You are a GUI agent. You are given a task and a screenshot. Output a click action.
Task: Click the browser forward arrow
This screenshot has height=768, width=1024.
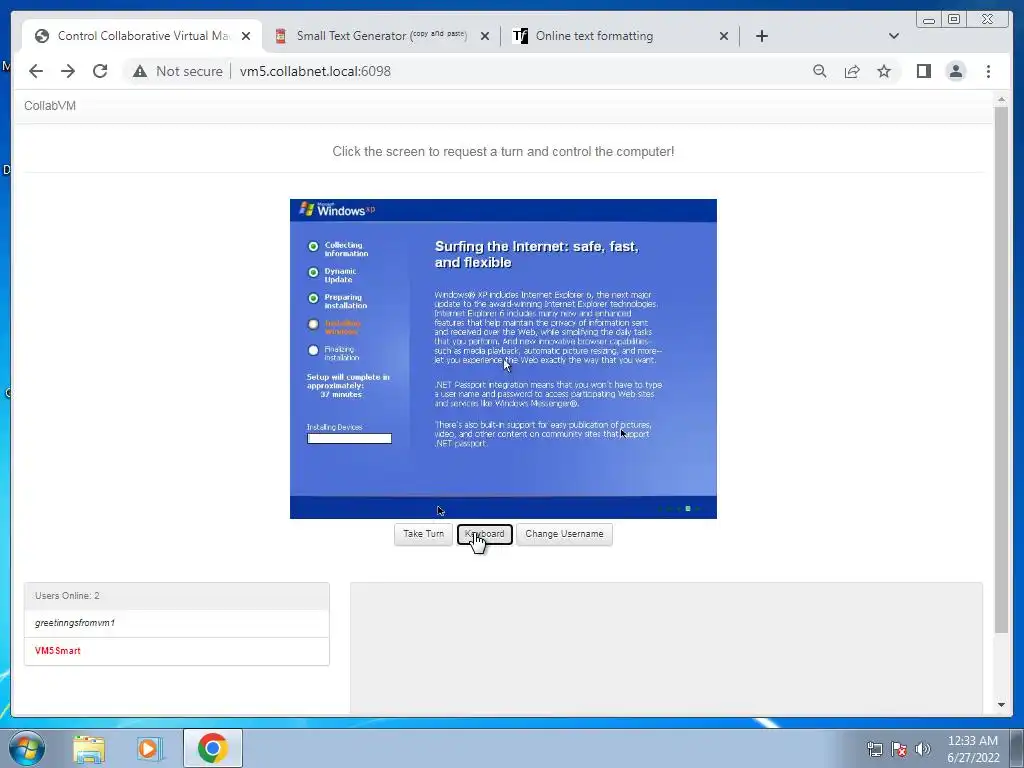68,71
